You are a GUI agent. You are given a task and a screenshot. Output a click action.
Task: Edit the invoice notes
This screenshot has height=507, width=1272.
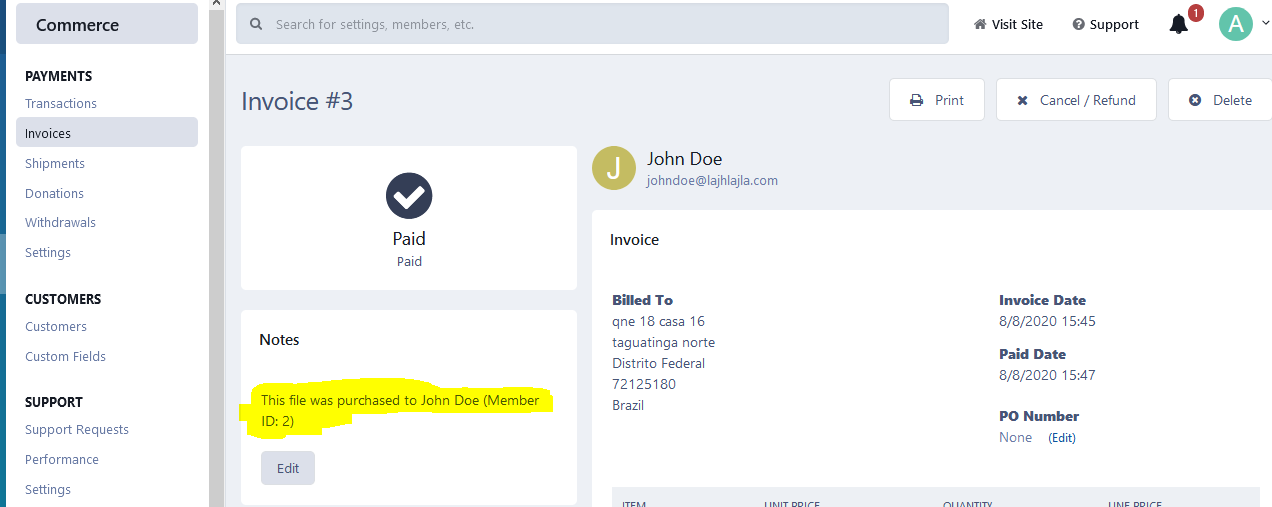point(288,468)
